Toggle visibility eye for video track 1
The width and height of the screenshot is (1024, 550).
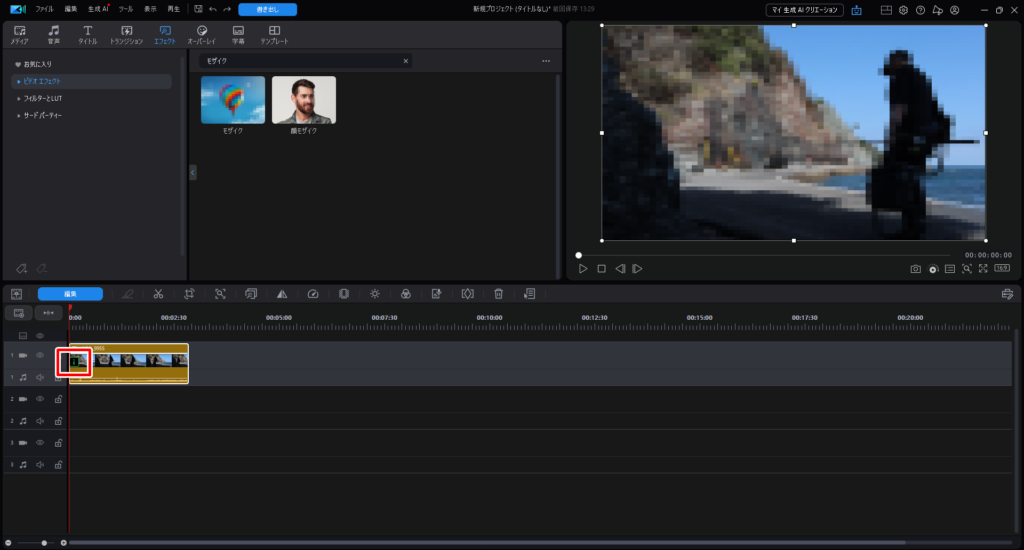point(40,355)
